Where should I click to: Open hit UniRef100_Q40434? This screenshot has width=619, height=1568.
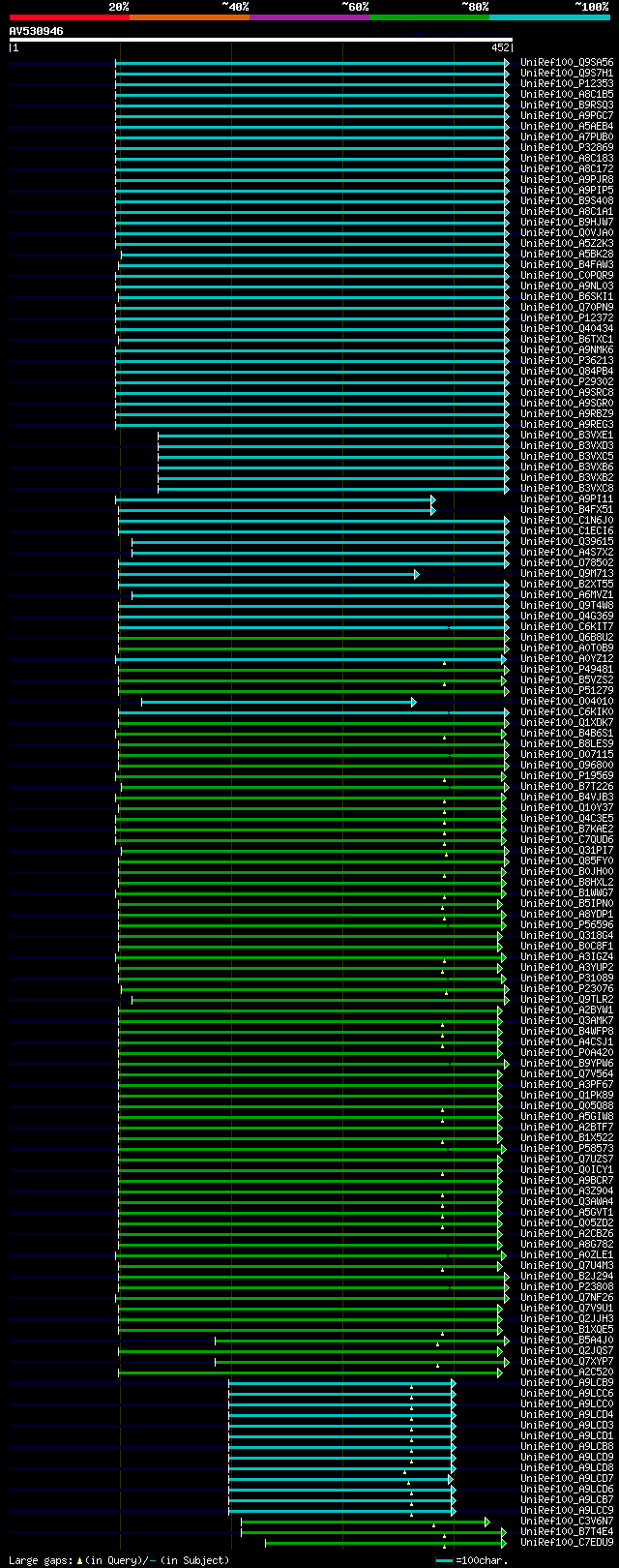[567, 328]
